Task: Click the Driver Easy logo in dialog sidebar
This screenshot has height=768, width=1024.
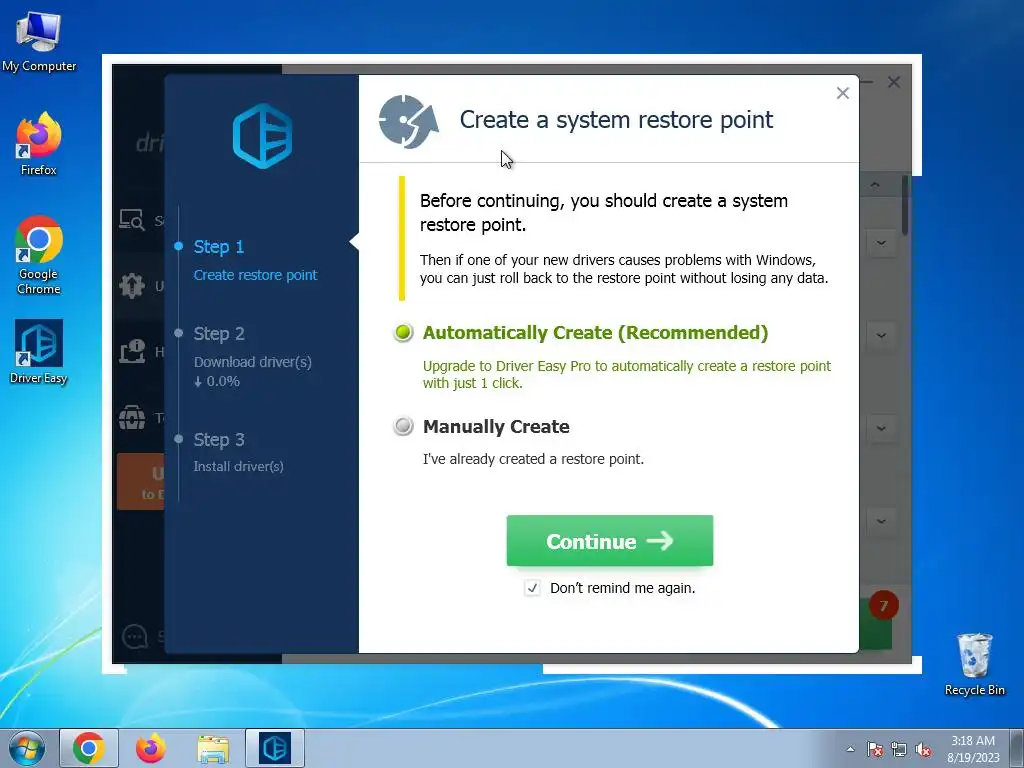Action: (263, 136)
